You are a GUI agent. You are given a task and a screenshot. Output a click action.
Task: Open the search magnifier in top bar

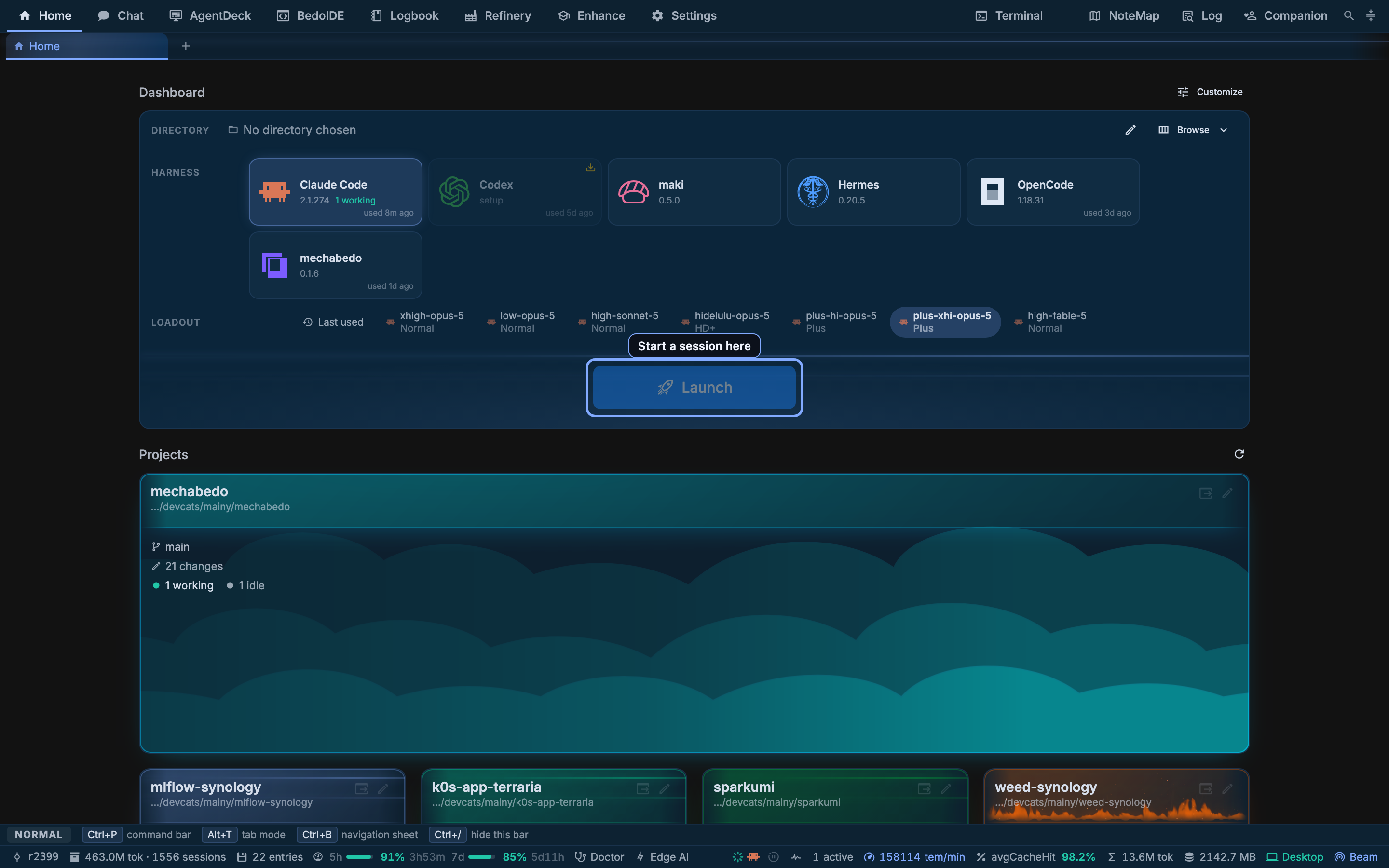point(1349,15)
